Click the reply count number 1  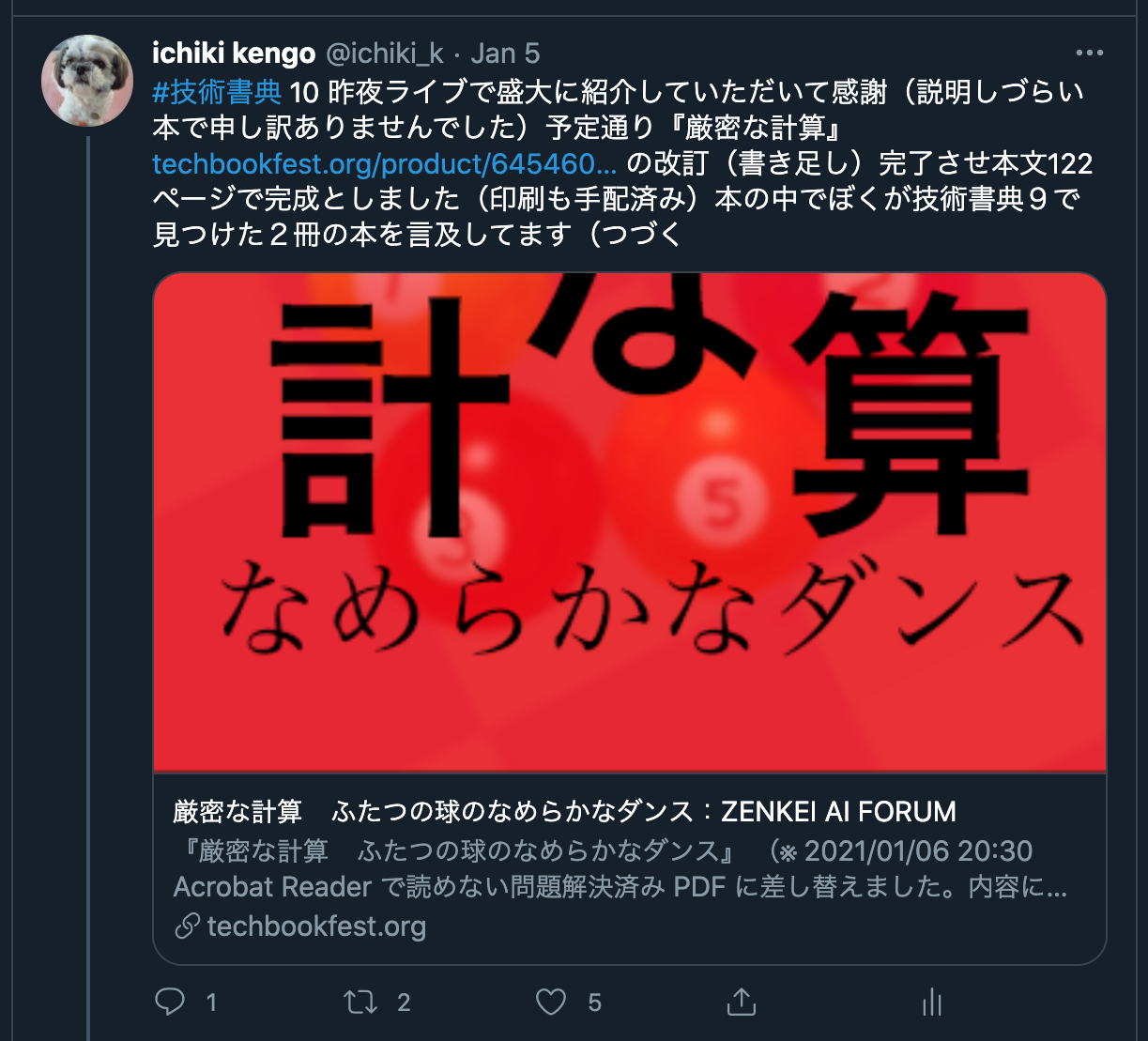point(211,1003)
